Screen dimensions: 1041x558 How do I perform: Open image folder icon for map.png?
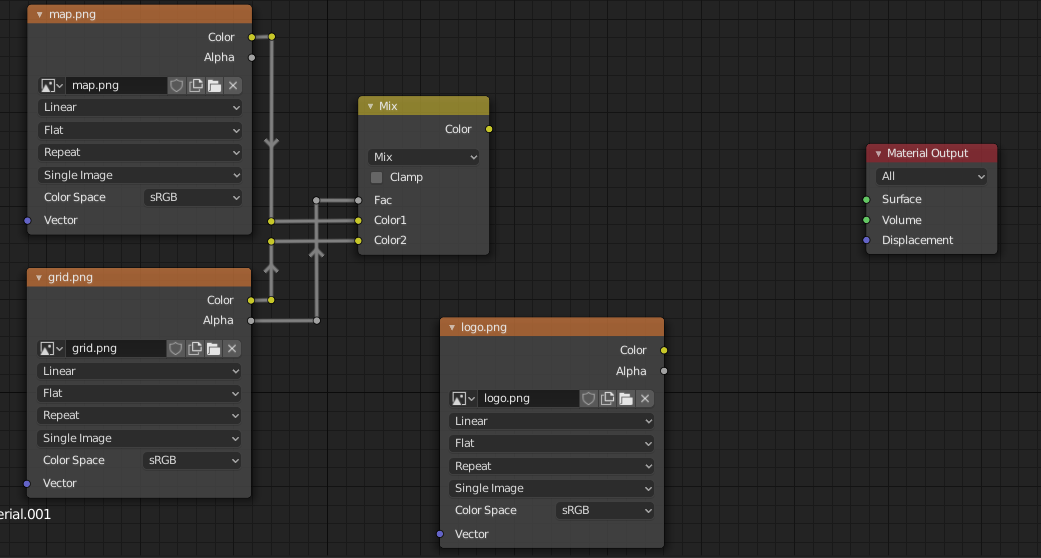coord(214,86)
